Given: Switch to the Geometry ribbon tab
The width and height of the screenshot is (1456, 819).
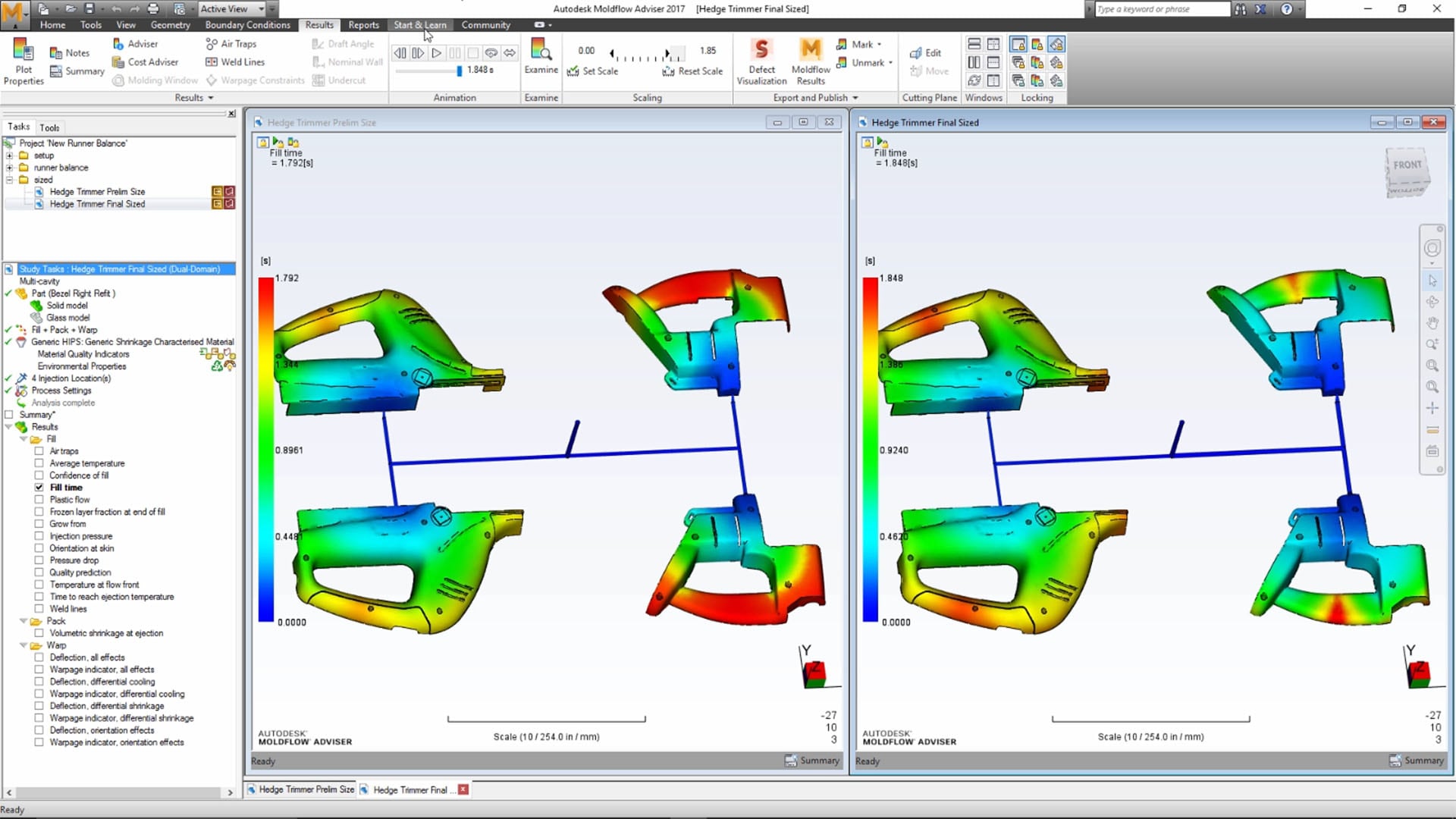Looking at the screenshot, I should point(170,25).
